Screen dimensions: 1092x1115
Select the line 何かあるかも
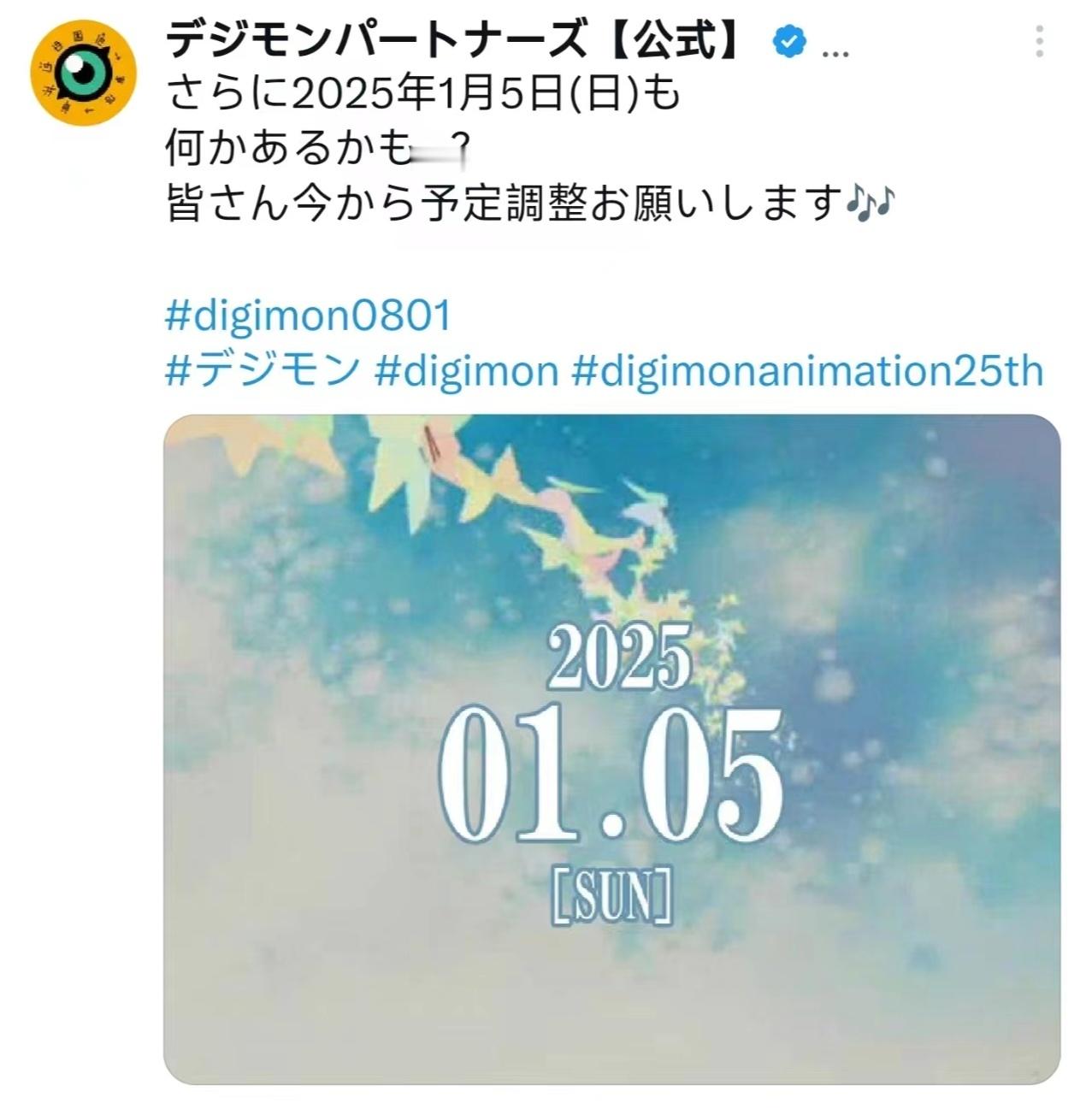point(289,149)
